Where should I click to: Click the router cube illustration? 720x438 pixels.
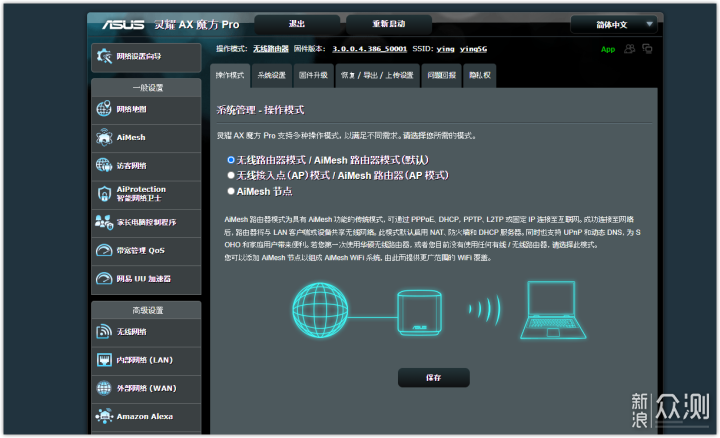coord(419,313)
